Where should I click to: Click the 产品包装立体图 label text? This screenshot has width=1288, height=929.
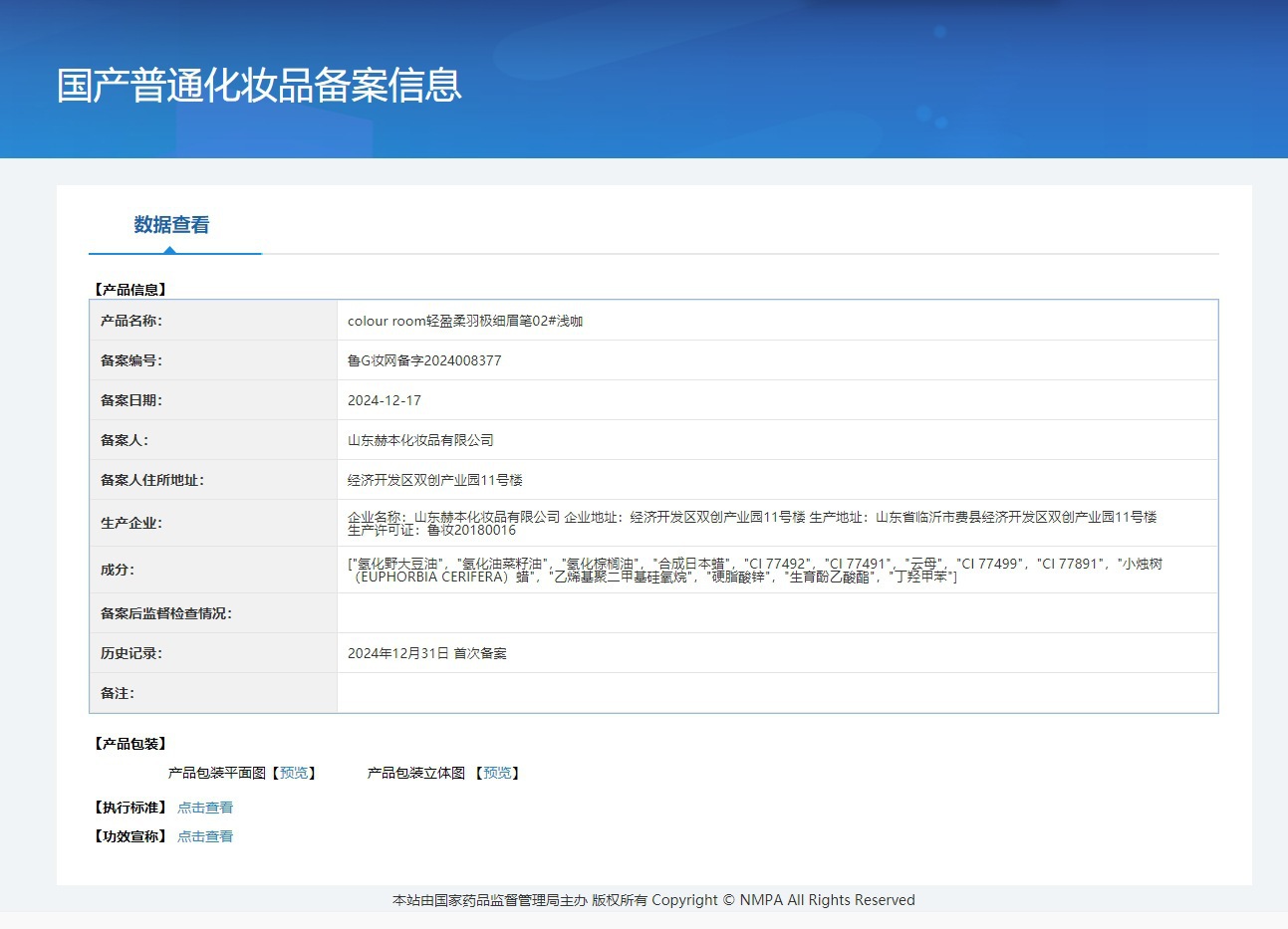416,773
